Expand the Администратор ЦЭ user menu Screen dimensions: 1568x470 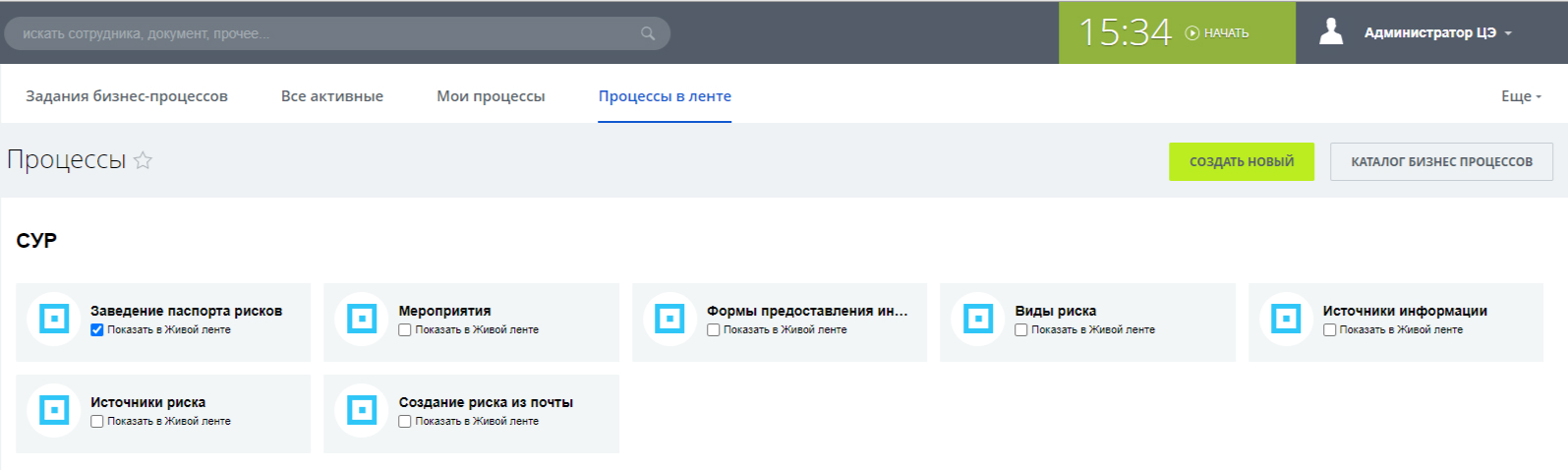pyautogui.click(x=1437, y=33)
